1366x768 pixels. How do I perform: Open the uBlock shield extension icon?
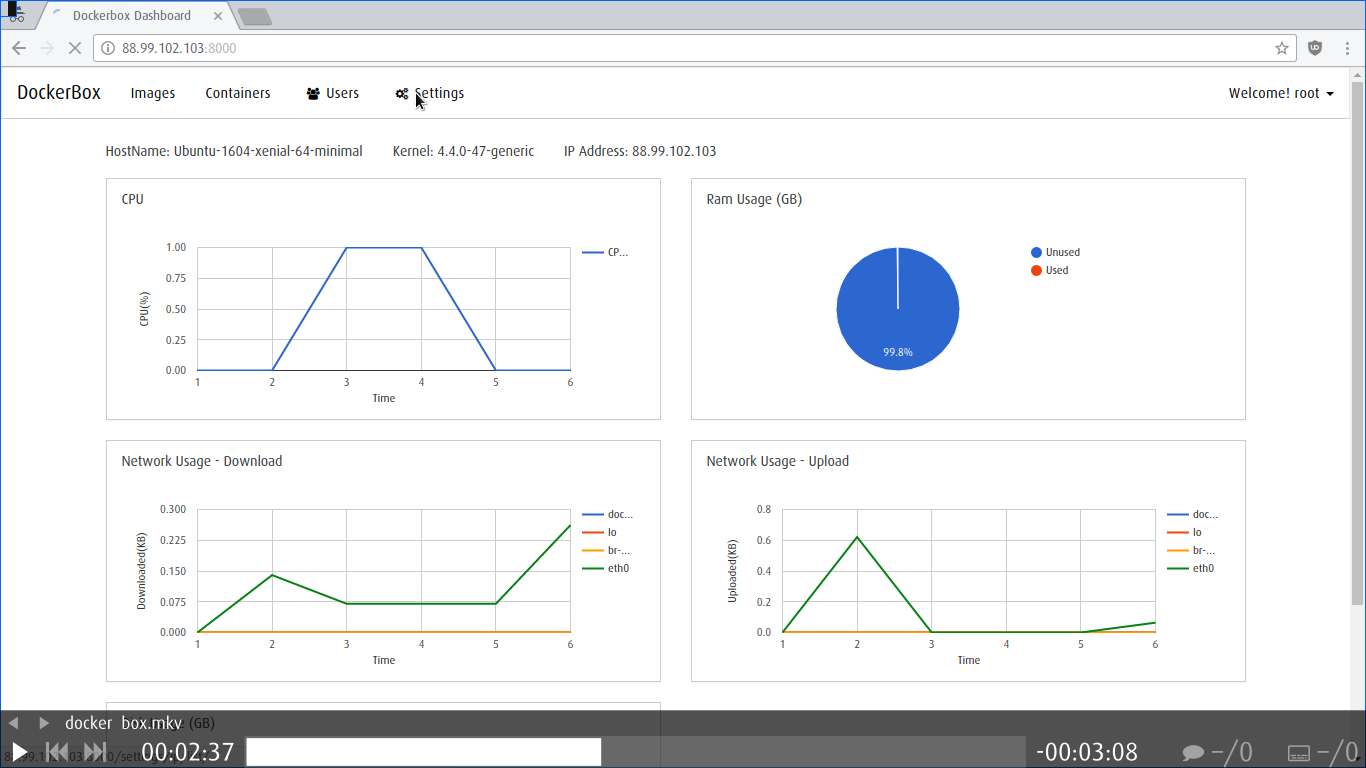click(1315, 48)
